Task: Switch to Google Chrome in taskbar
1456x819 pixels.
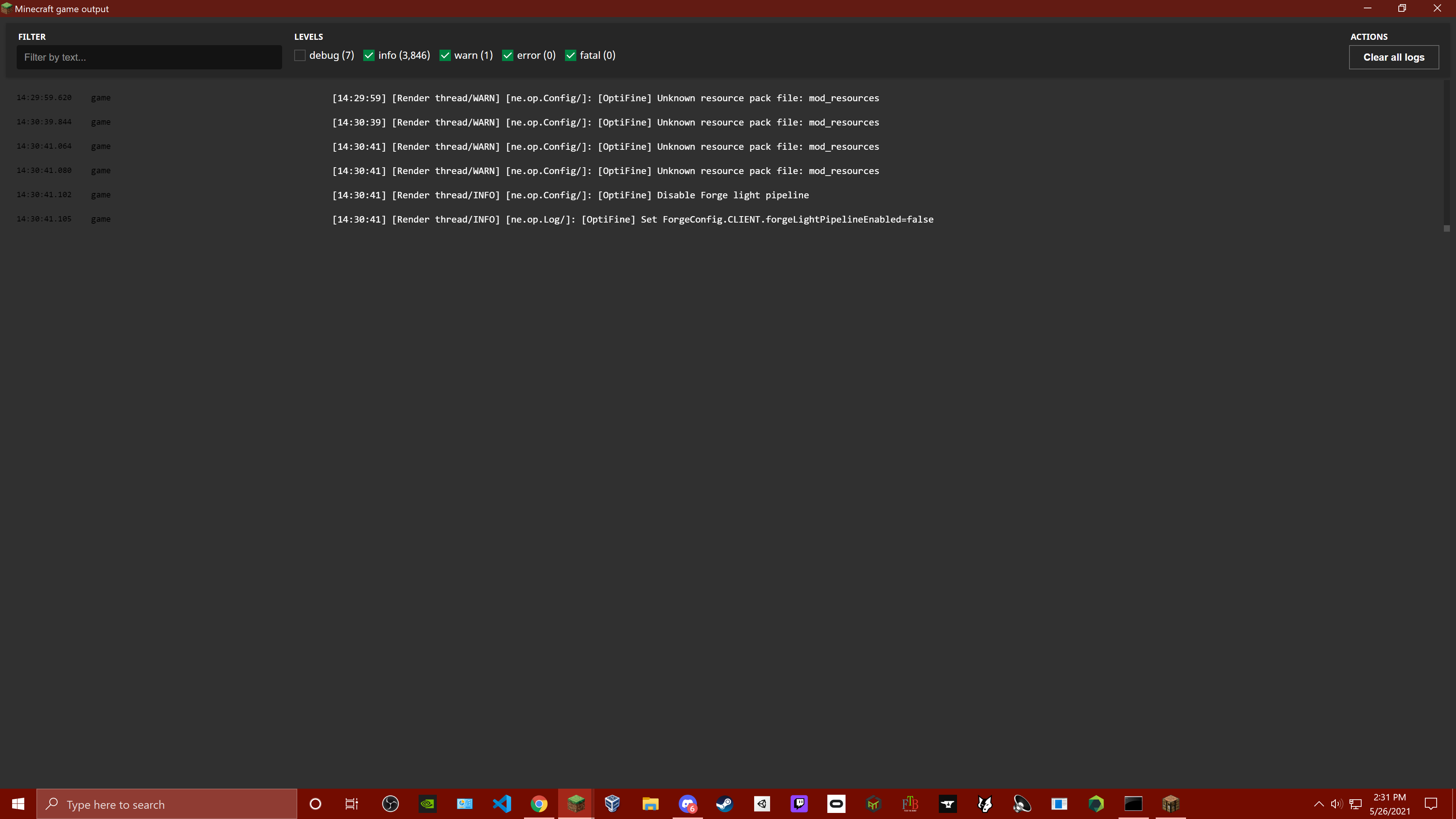Action: click(x=539, y=804)
